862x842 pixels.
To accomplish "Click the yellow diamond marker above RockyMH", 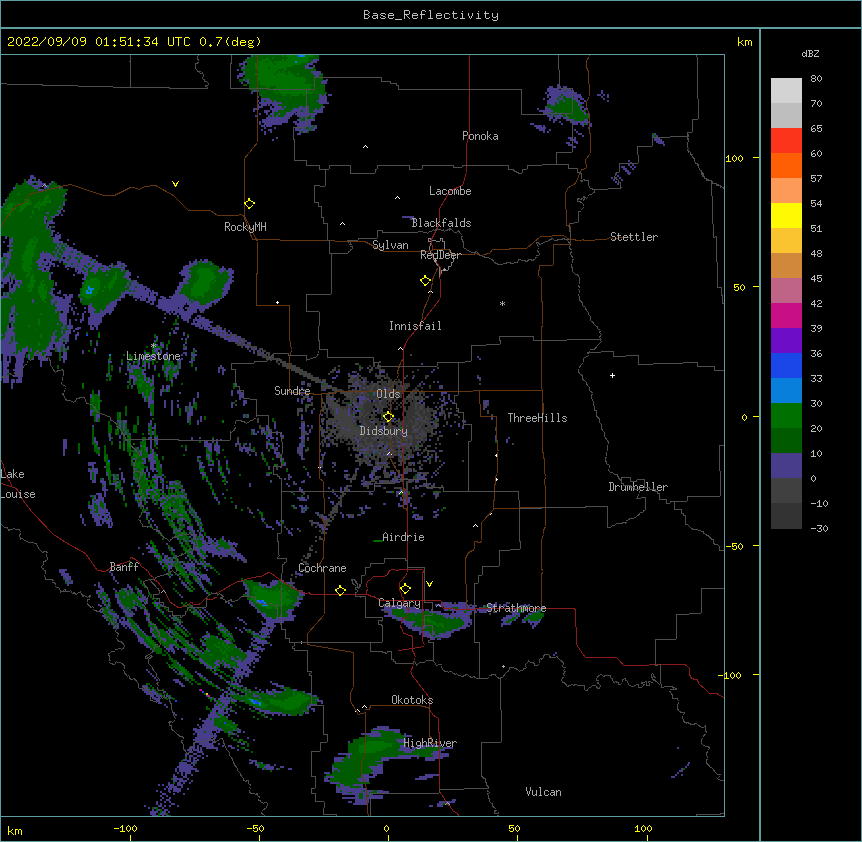I will 250,204.
